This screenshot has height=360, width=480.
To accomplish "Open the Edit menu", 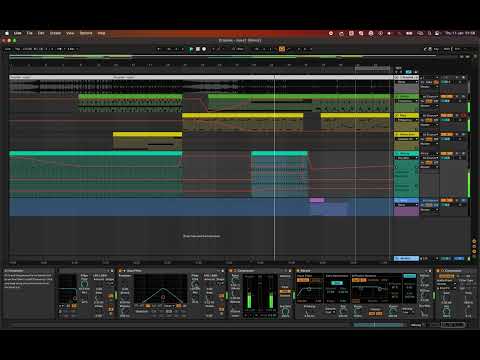I will [41, 33].
